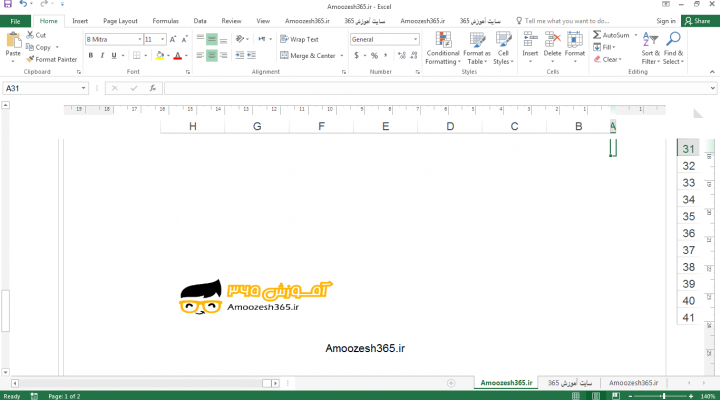Open Cell Styles gallery
Image resolution: width=720 pixels, height=400 pixels.
[x=503, y=48]
